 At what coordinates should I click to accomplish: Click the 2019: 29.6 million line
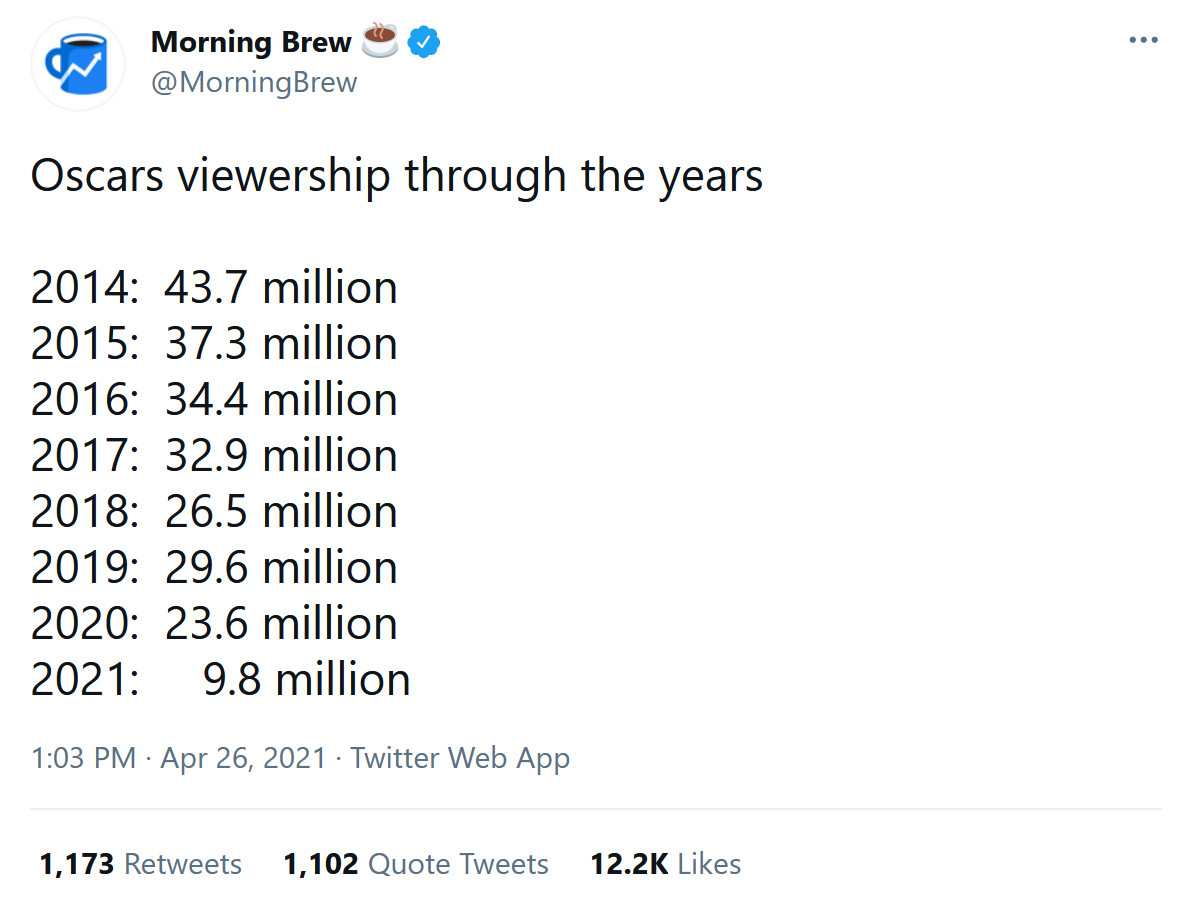pos(214,568)
